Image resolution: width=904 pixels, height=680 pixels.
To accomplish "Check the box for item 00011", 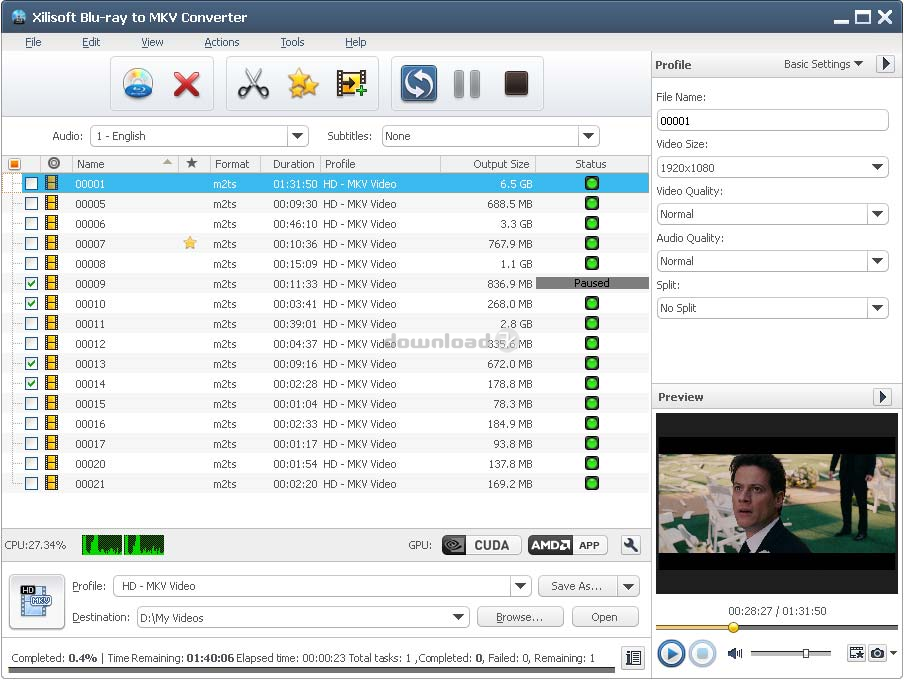I will [x=32, y=324].
